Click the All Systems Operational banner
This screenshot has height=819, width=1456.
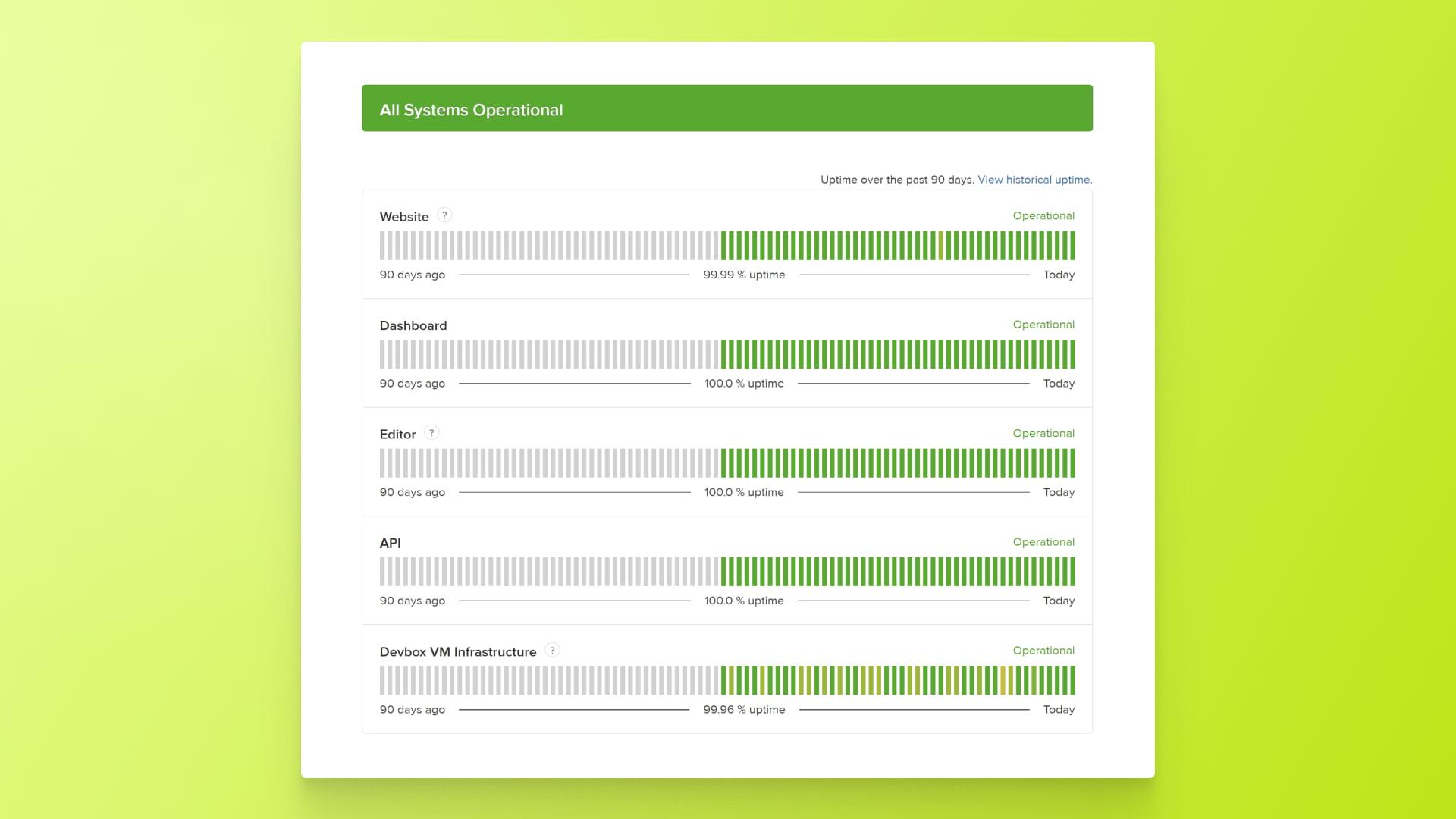coord(726,108)
